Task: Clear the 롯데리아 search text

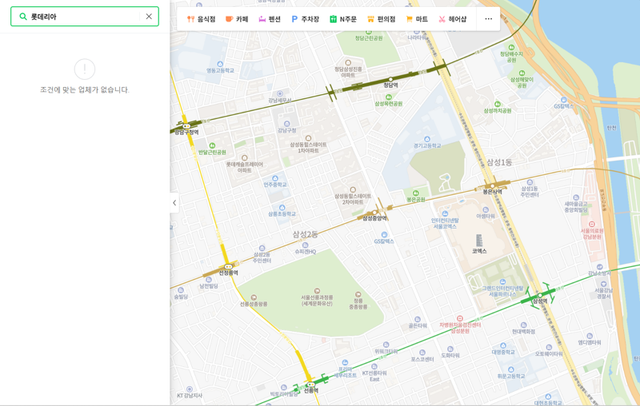Action: (x=149, y=17)
